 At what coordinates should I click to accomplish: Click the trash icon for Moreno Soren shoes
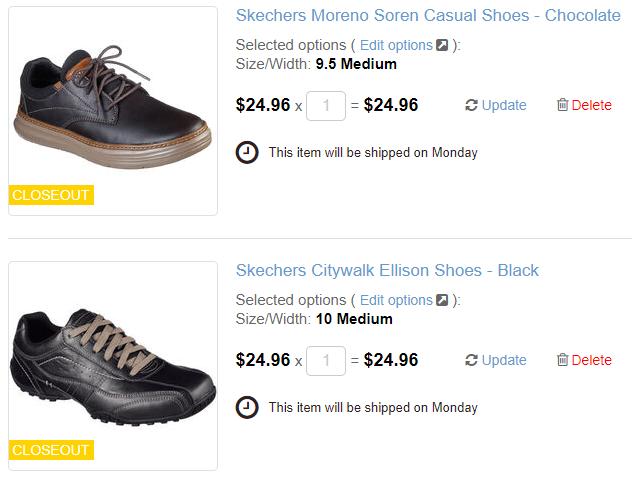(562, 105)
